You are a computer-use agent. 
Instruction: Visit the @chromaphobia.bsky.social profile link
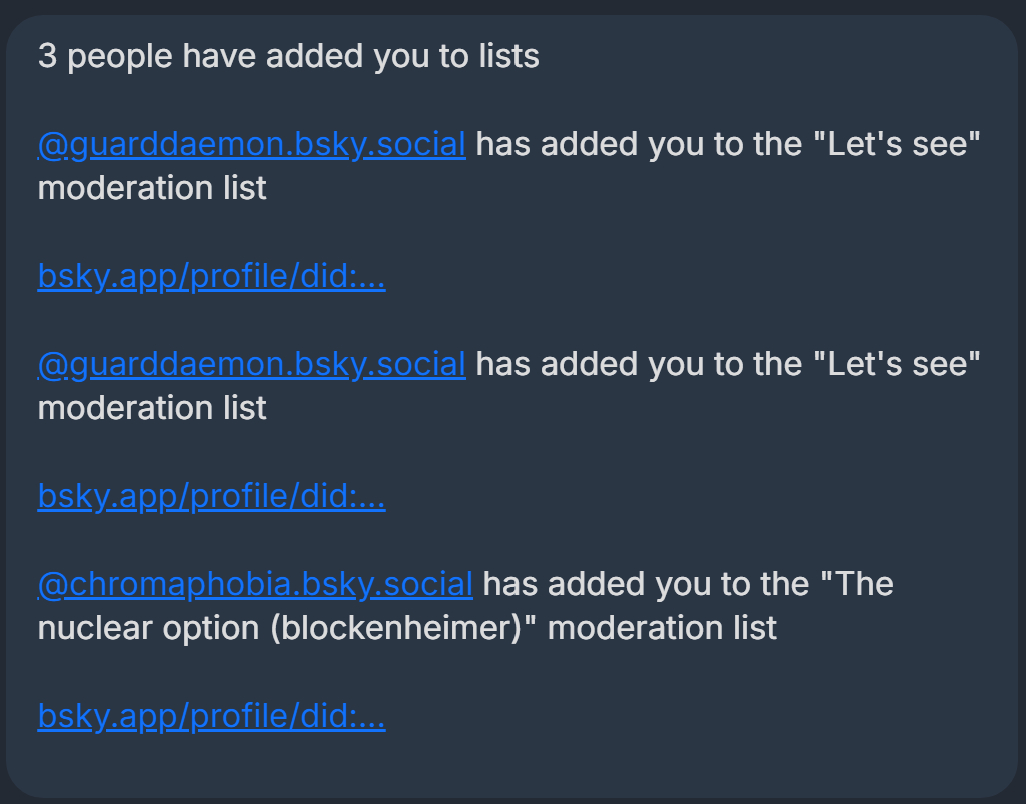point(255,584)
